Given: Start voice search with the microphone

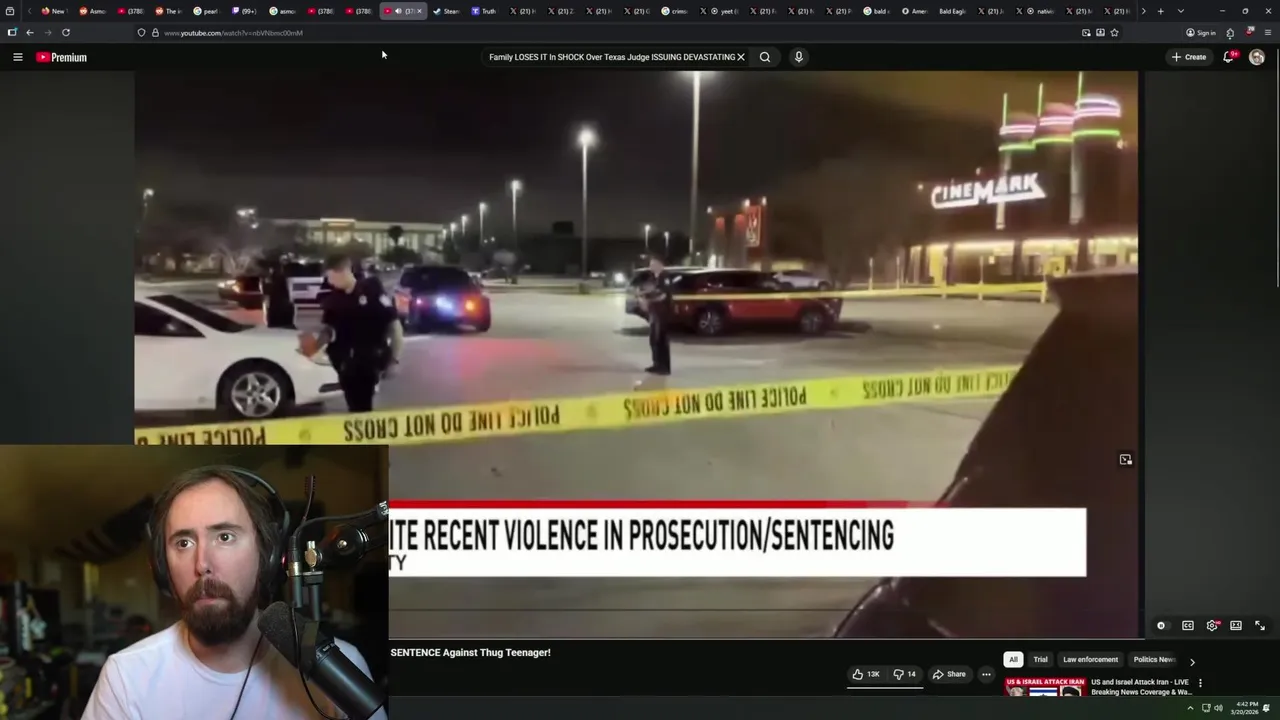Looking at the screenshot, I should click(x=798, y=57).
